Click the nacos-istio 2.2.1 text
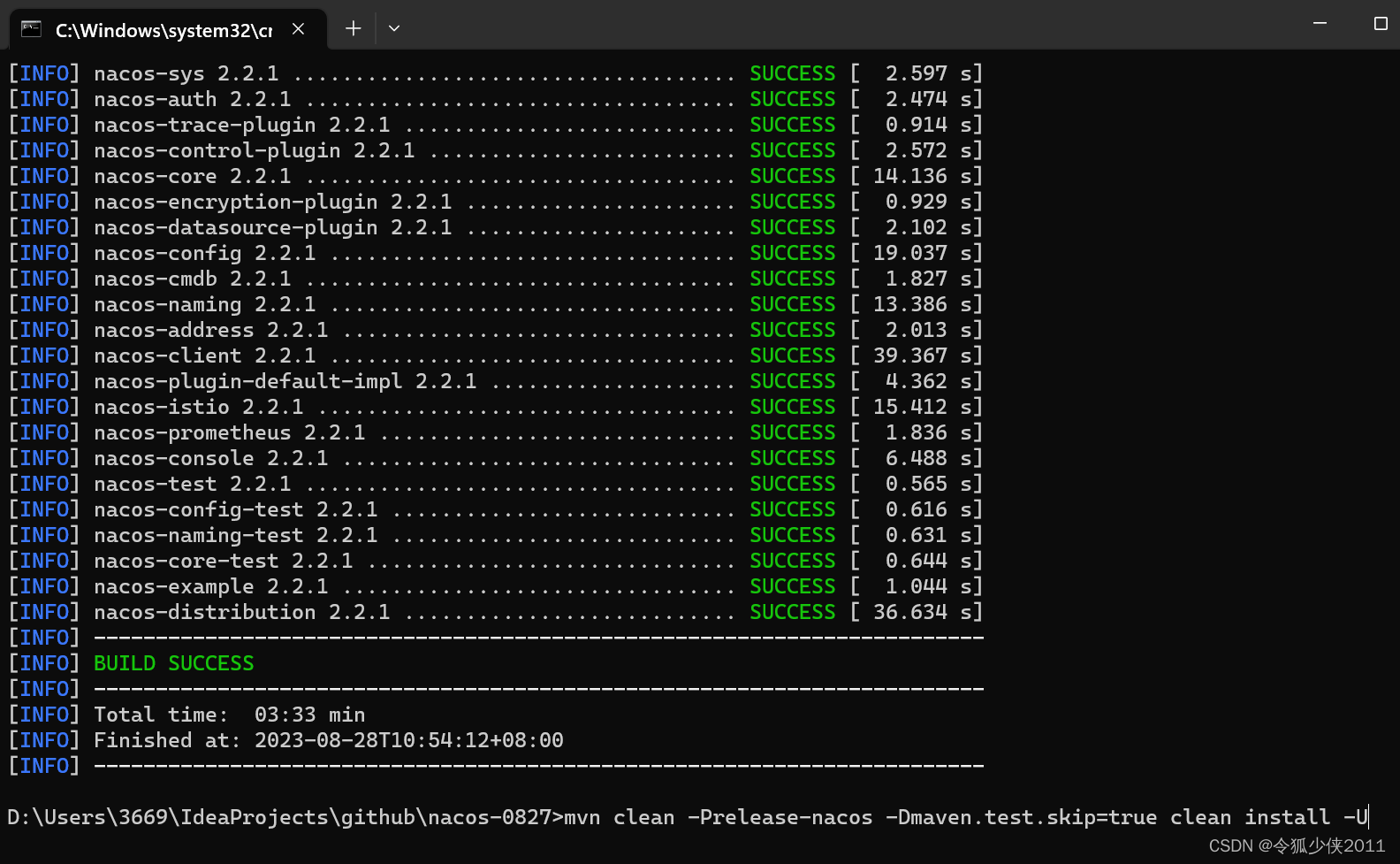 [198, 407]
